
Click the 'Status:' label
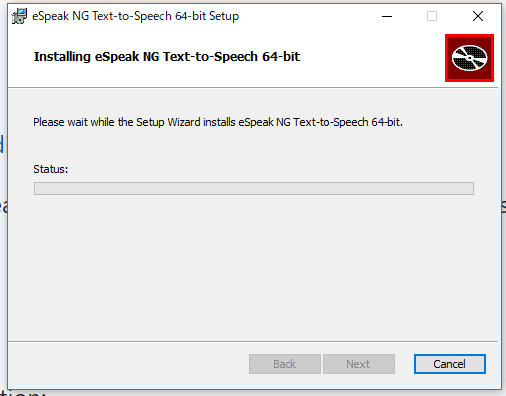tap(50, 169)
